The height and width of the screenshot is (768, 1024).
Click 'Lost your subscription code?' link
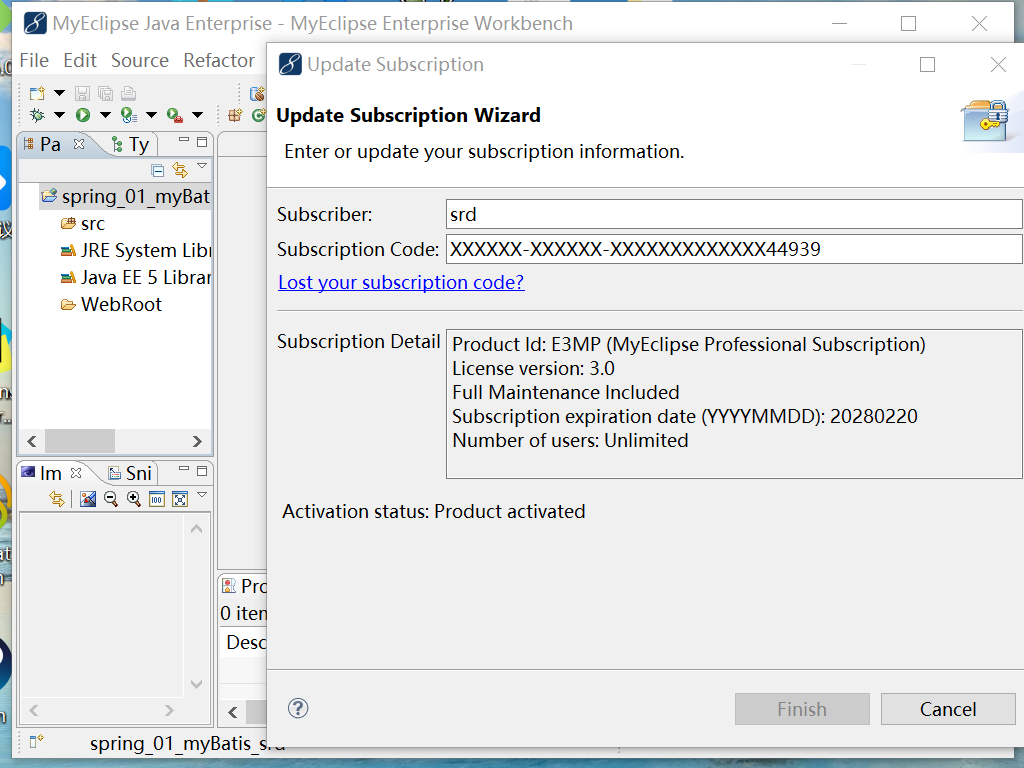(401, 282)
